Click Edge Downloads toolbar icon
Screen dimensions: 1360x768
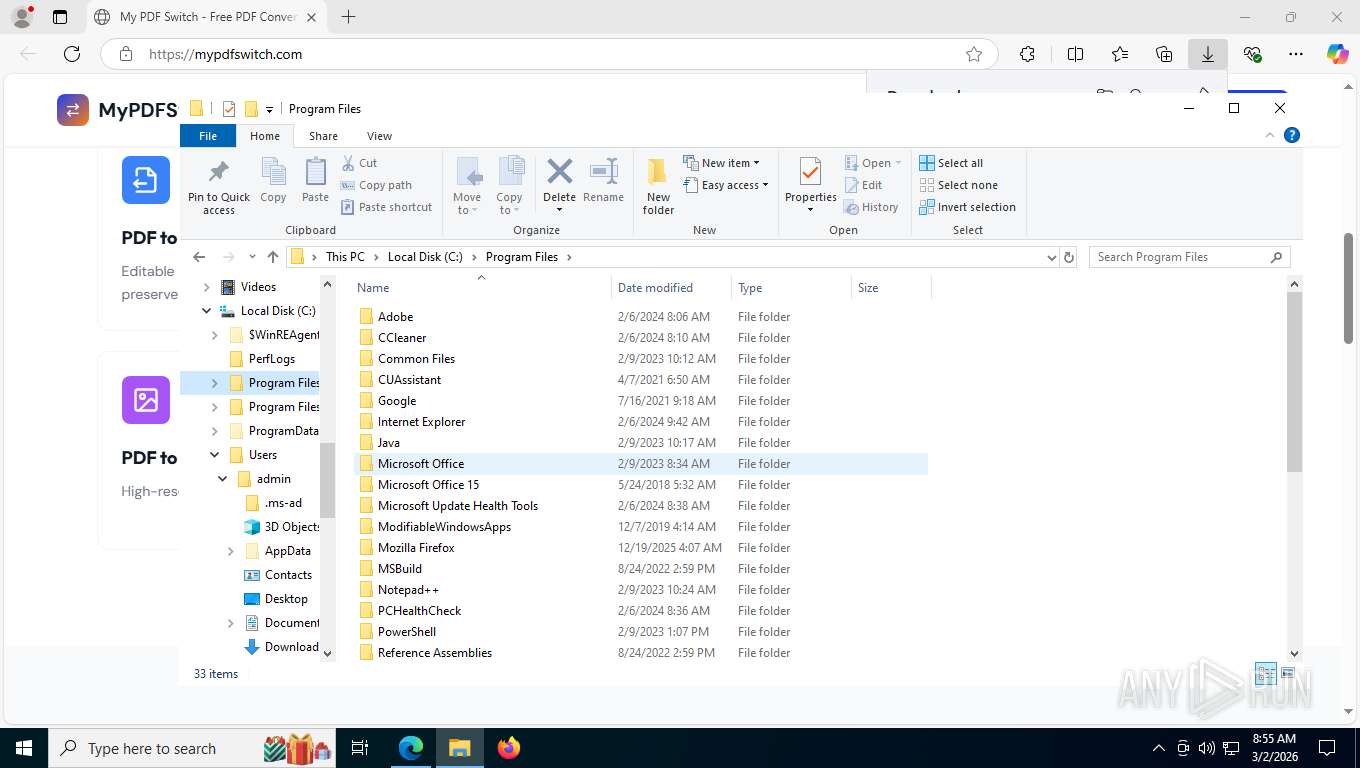tap(1207, 54)
